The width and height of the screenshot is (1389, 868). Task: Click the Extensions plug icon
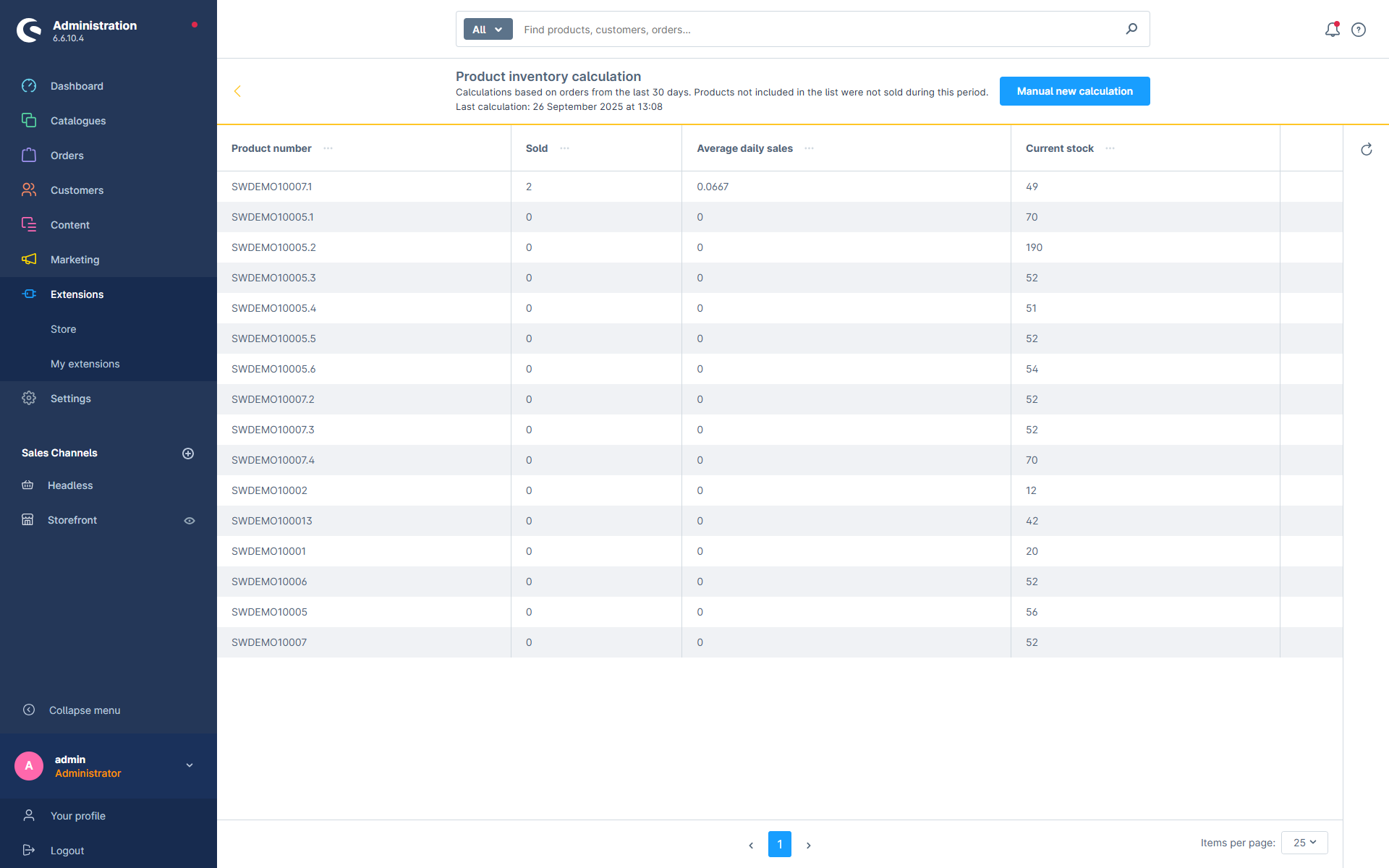click(29, 294)
